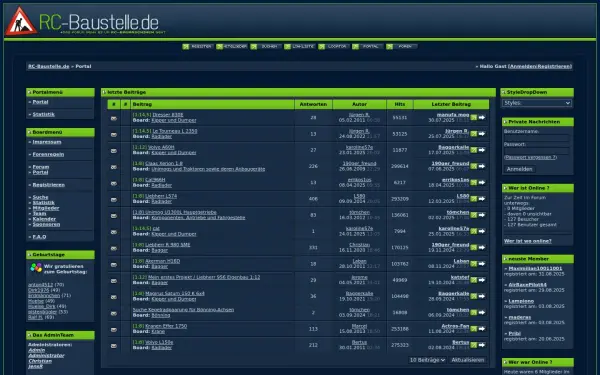600x375 pixels.
Task: Click the envelope icon in Liebherr R 980 SME row
Action: [114, 248]
